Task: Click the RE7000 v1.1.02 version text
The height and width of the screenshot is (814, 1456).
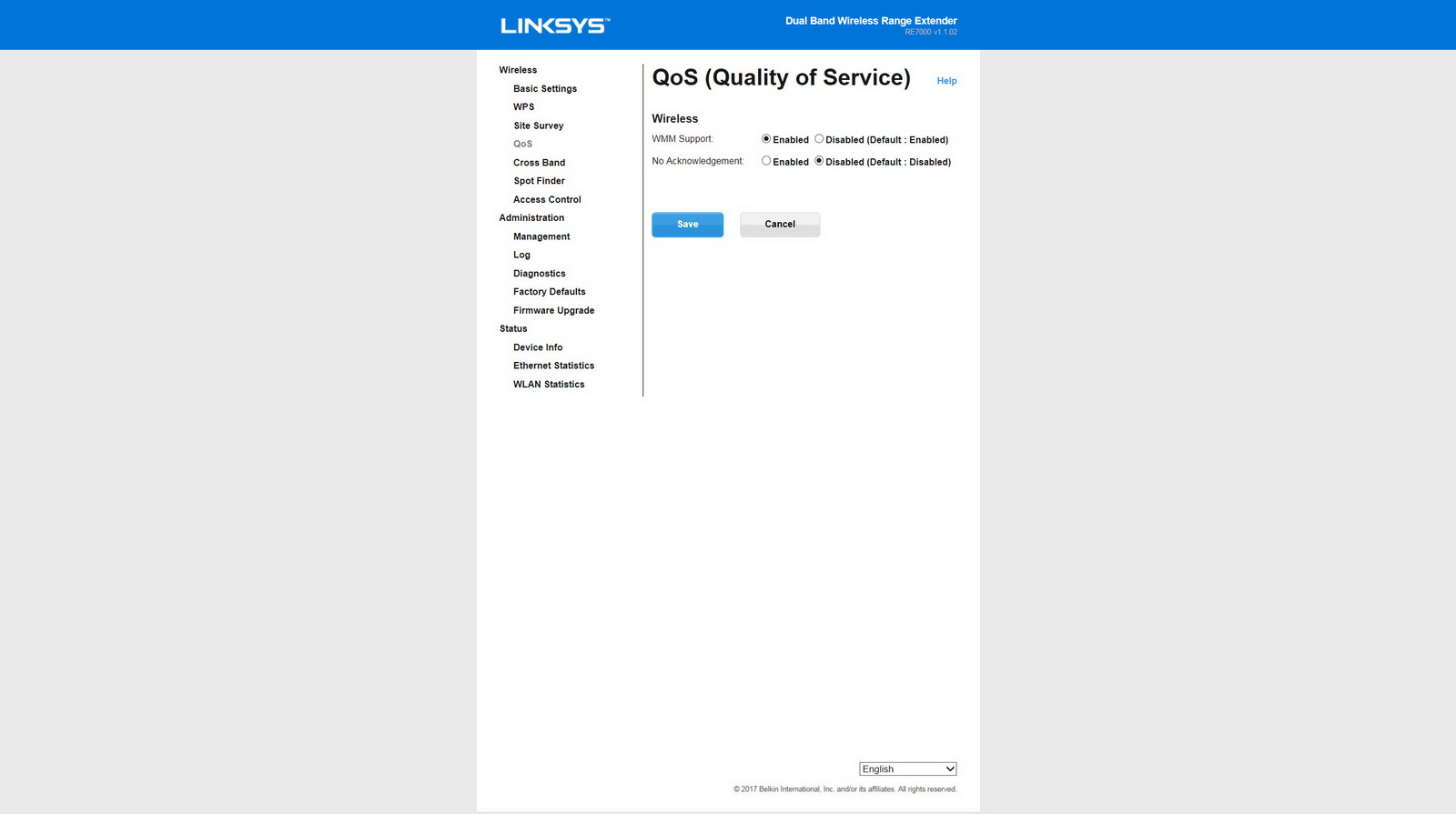Action: click(931, 33)
